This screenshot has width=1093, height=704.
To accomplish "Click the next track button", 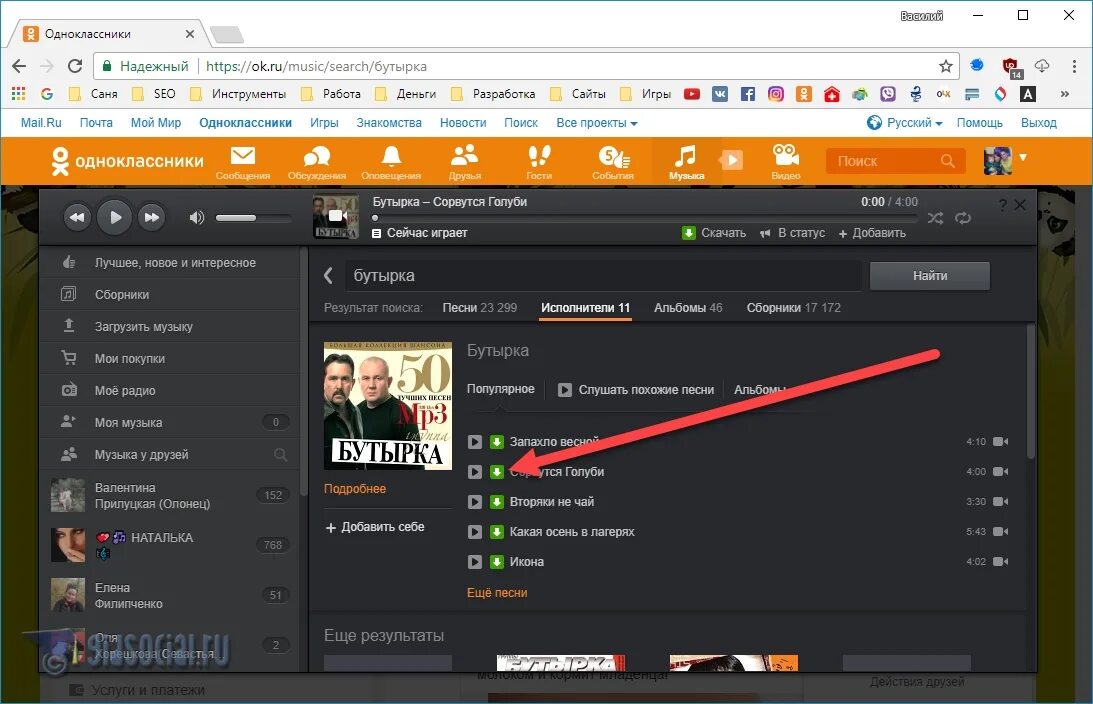I will (x=152, y=217).
